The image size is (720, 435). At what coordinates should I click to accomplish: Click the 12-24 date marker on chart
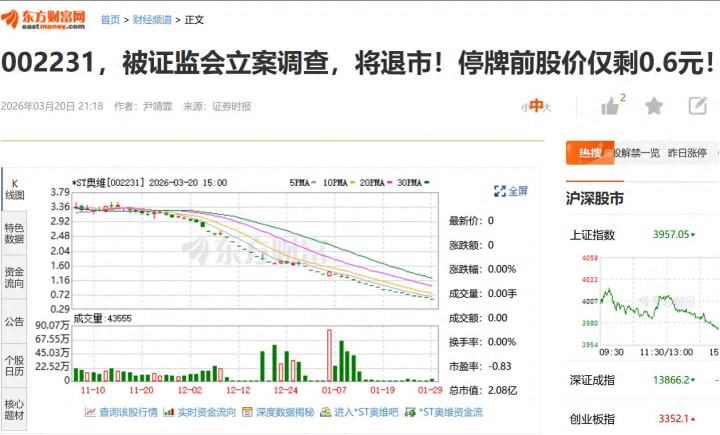click(286, 390)
